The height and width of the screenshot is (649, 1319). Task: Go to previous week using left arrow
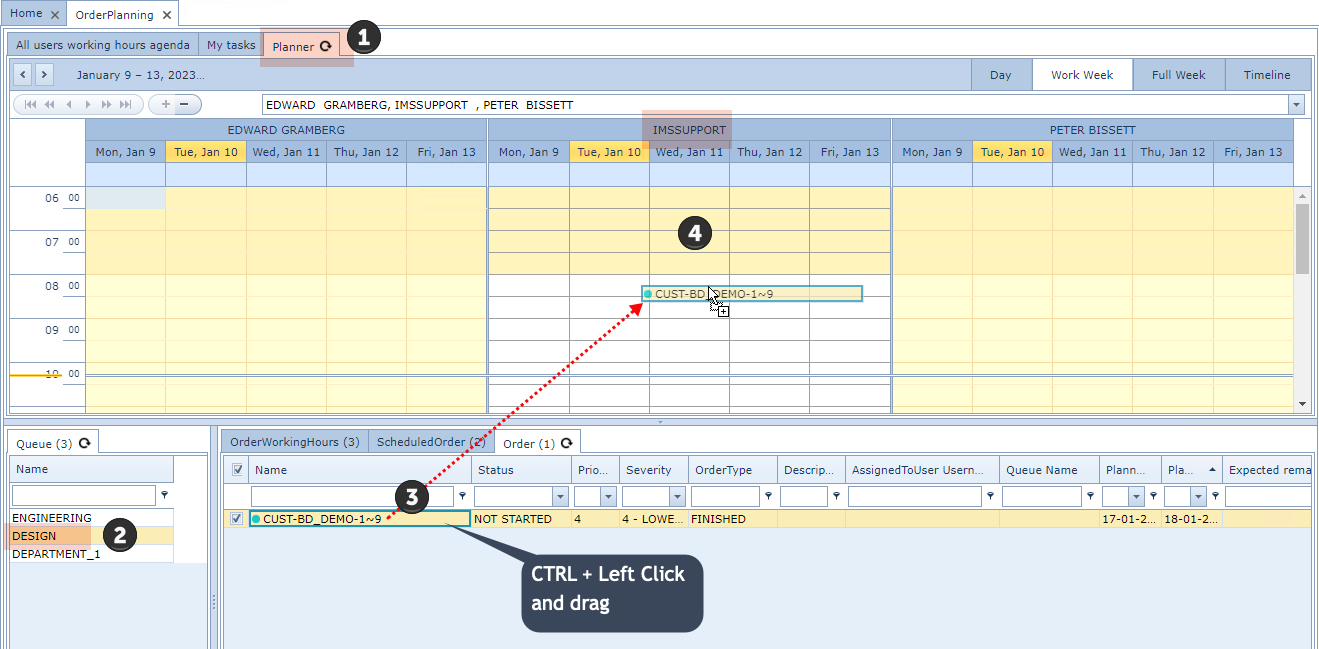(22, 74)
